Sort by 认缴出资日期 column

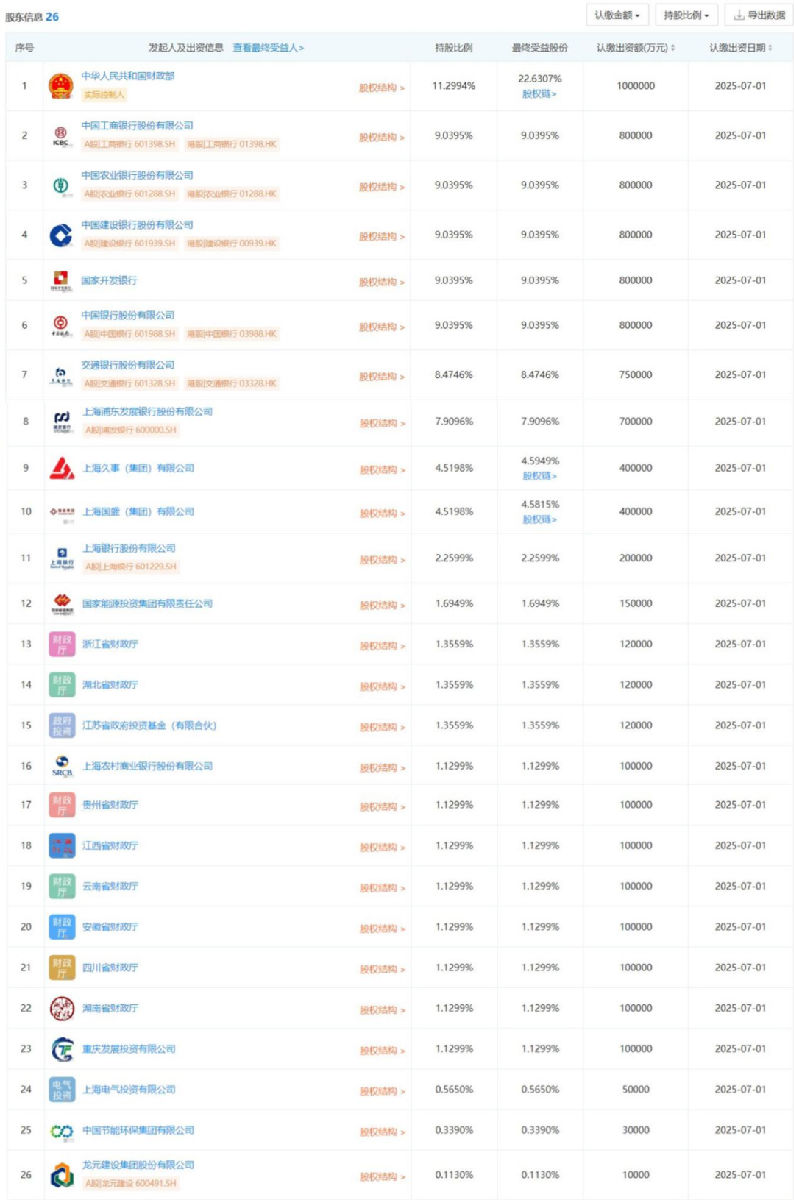[x=740, y=47]
